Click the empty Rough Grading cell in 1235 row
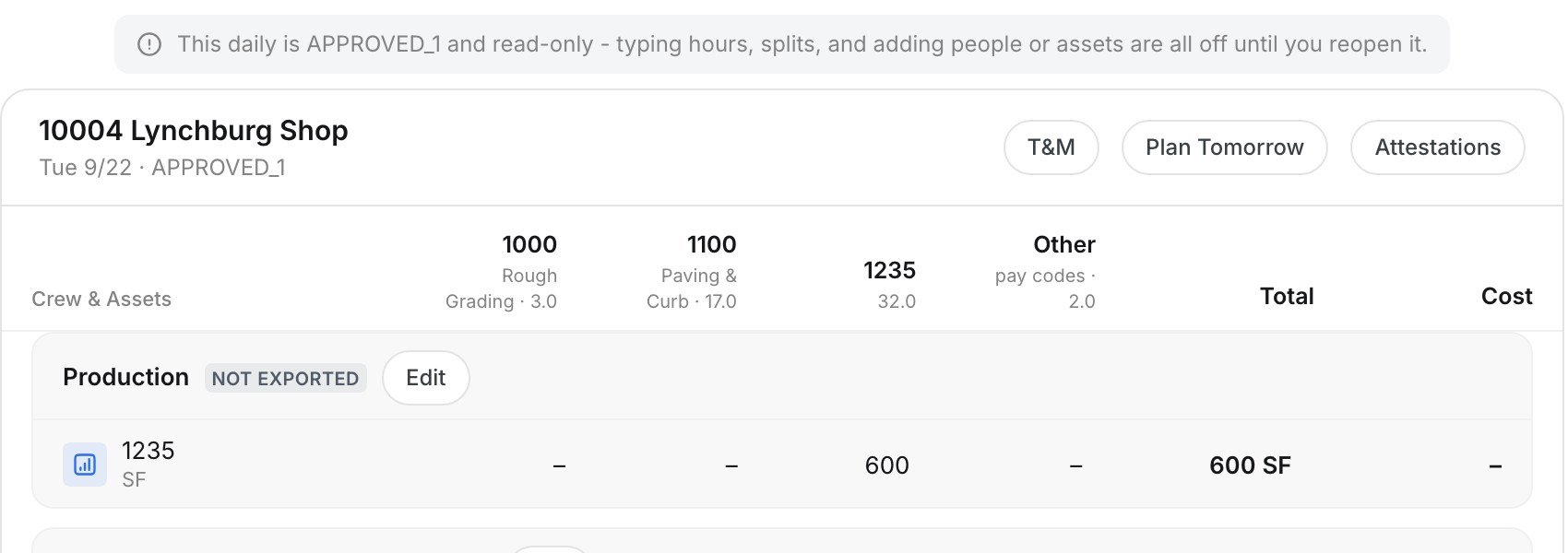This screenshot has width=1568, height=553. coord(559,466)
